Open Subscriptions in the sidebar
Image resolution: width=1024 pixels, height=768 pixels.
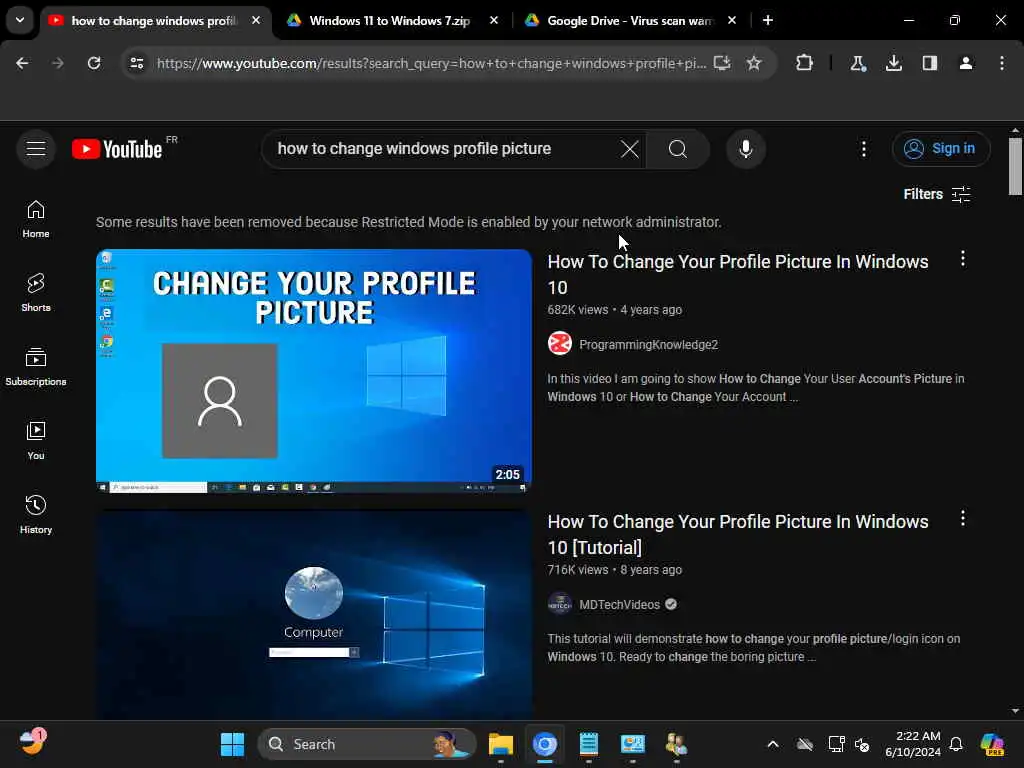[36, 367]
